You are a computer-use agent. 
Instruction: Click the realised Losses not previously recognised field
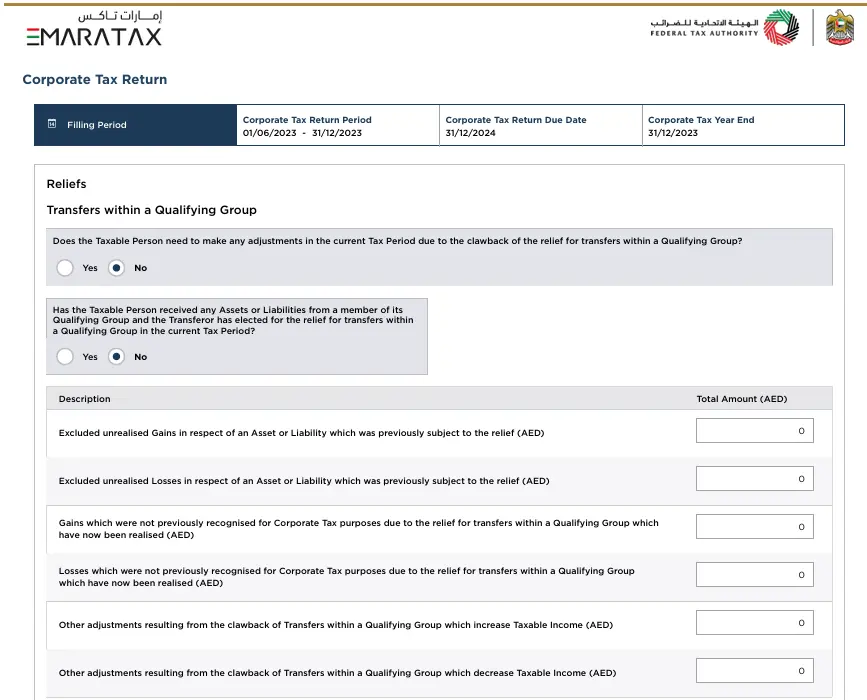coord(754,575)
